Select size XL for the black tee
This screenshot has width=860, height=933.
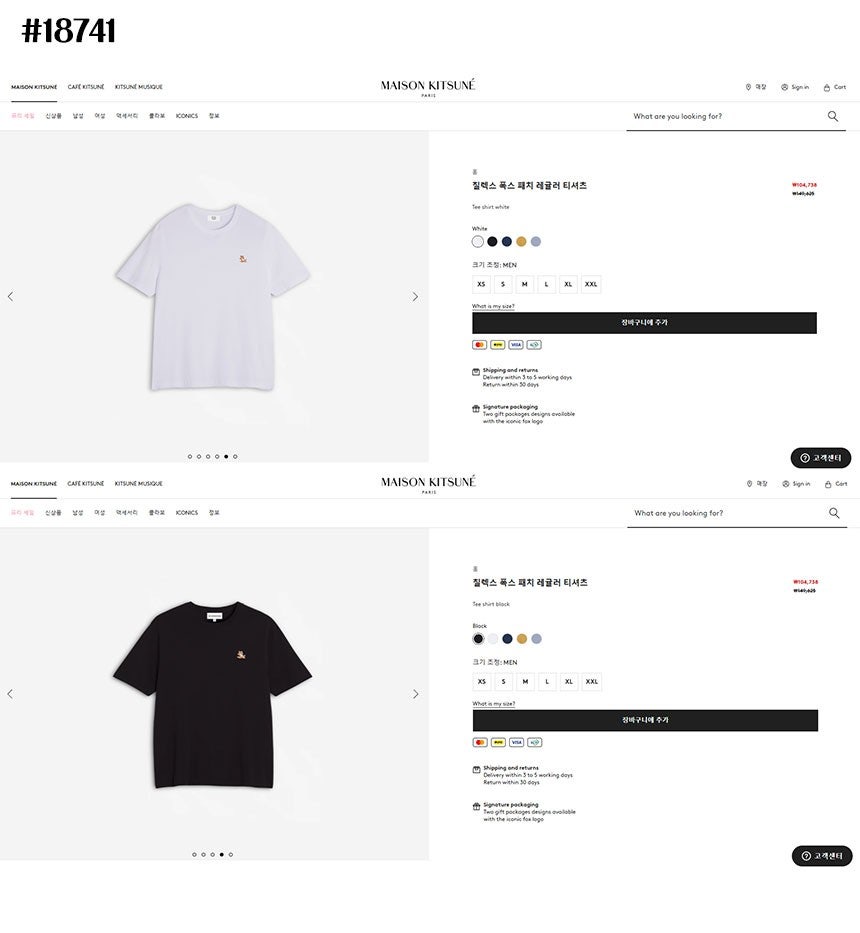pos(569,682)
